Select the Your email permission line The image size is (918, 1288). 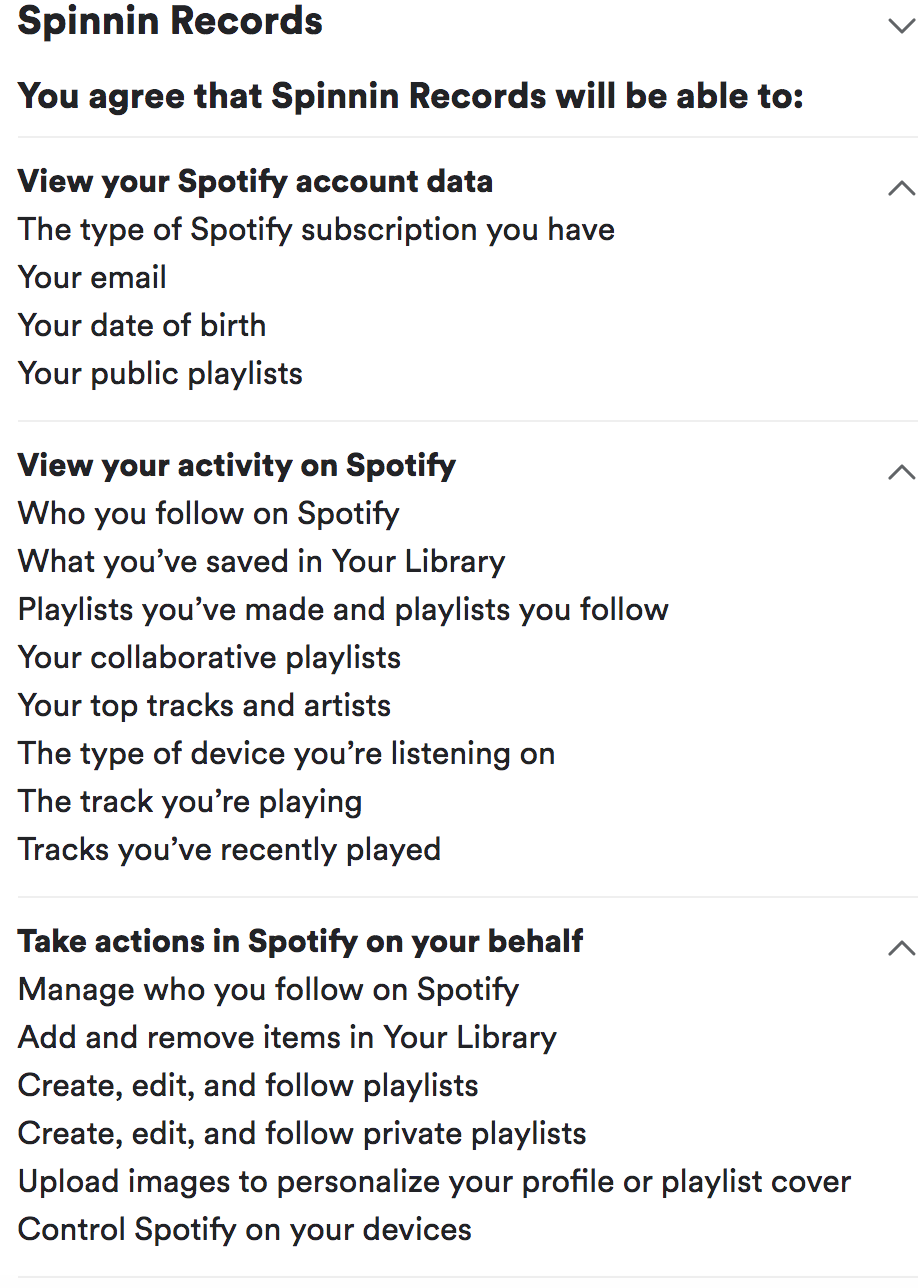tap(92, 277)
